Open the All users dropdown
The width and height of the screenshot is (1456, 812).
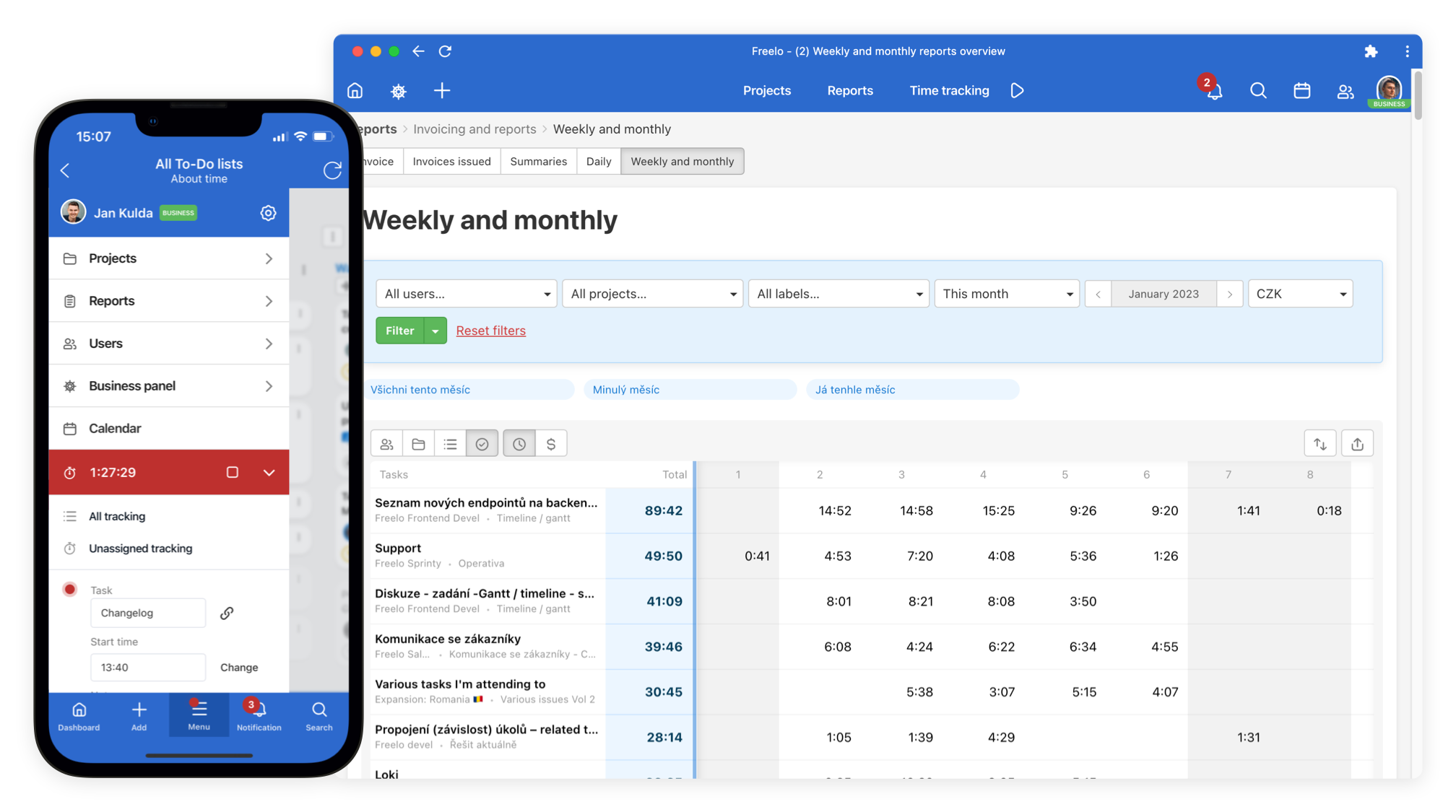(x=466, y=293)
